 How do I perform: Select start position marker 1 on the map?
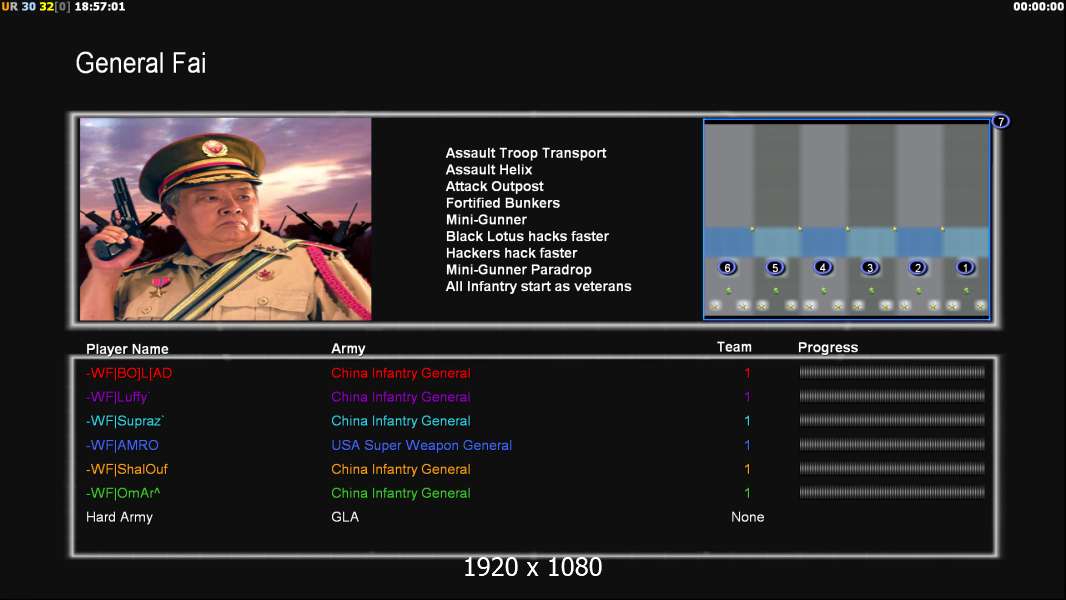965,267
